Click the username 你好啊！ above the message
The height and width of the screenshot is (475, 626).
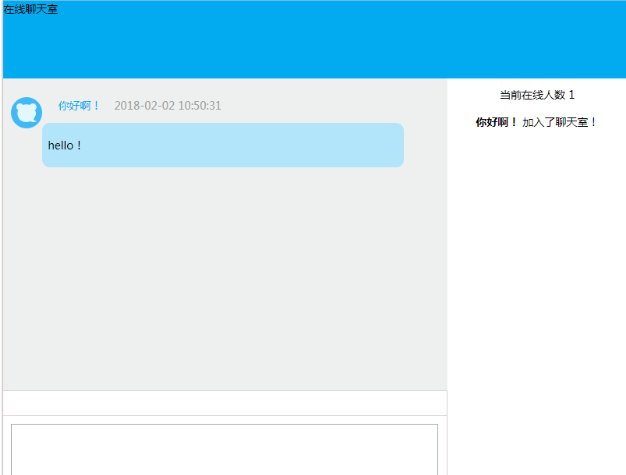pyautogui.click(x=79, y=106)
